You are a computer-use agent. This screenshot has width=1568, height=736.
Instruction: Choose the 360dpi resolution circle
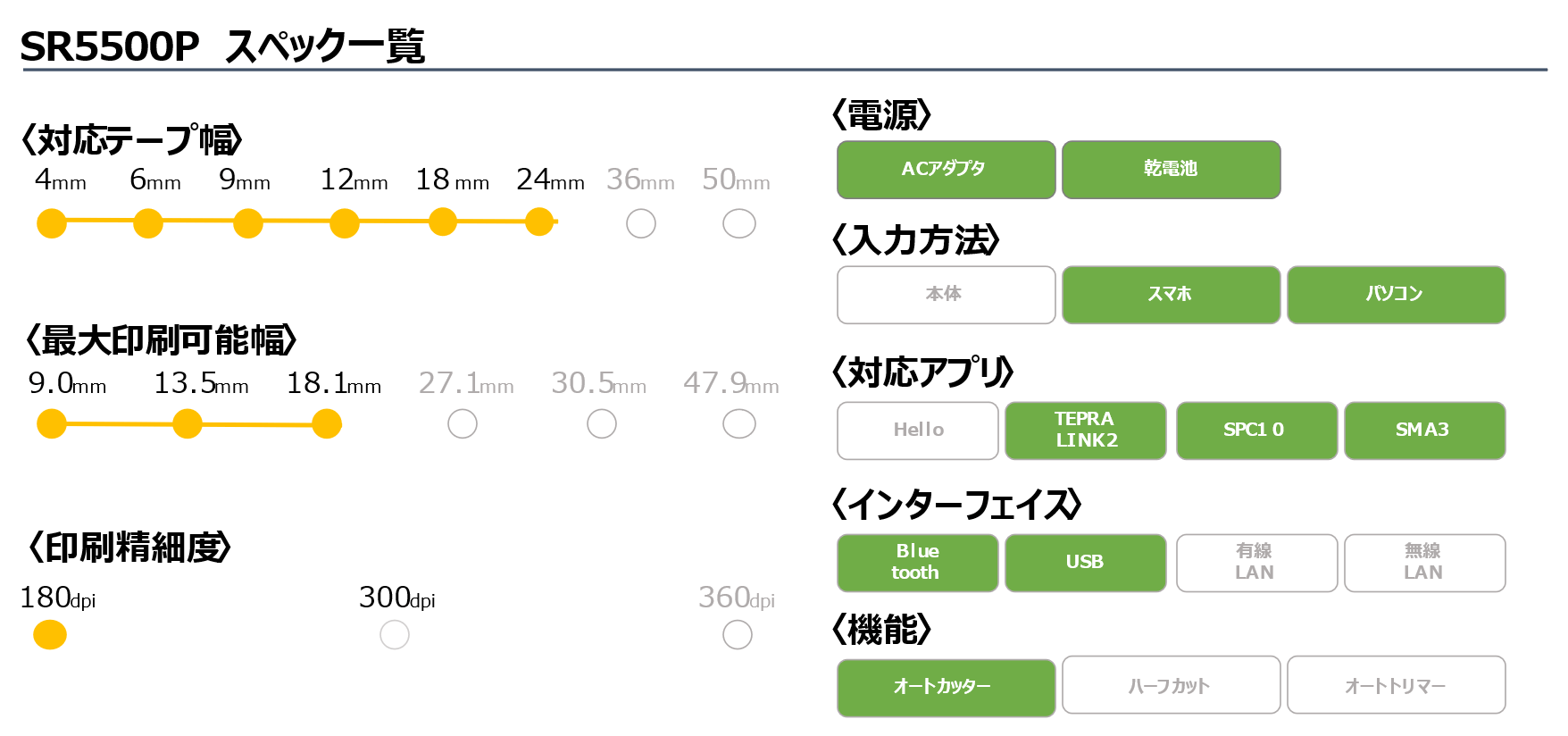[x=738, y=635]
